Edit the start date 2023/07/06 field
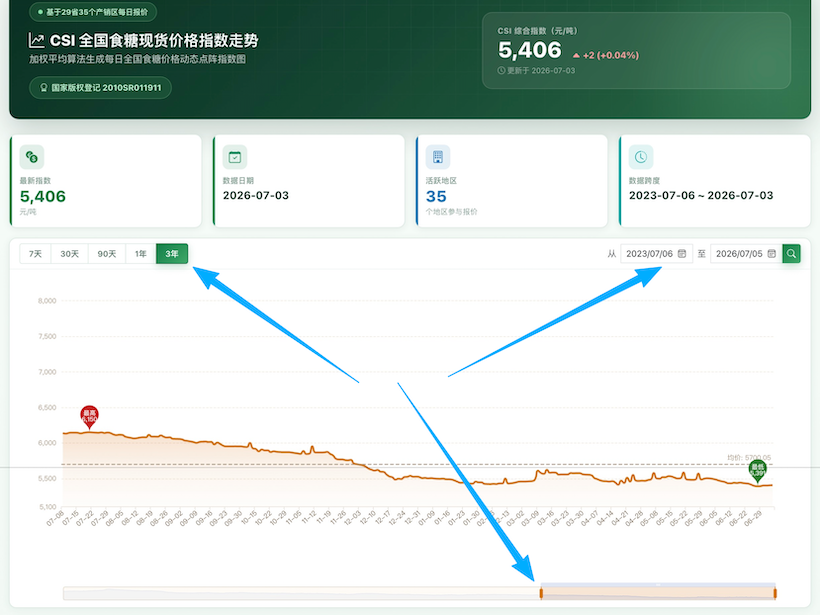The height and width of the screenshot is (615, 820). [656, 254]
